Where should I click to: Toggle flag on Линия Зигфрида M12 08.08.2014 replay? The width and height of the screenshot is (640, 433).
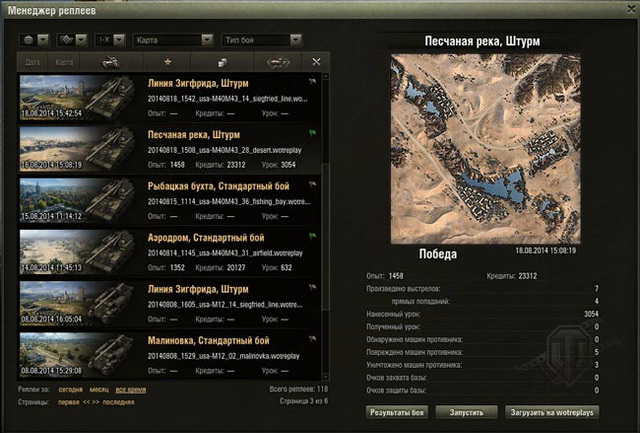point(313,288)
